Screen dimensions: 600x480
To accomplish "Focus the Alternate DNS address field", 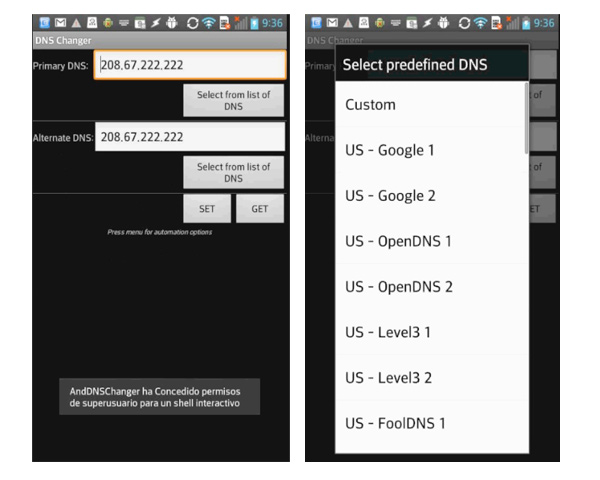I will [190, 137].
